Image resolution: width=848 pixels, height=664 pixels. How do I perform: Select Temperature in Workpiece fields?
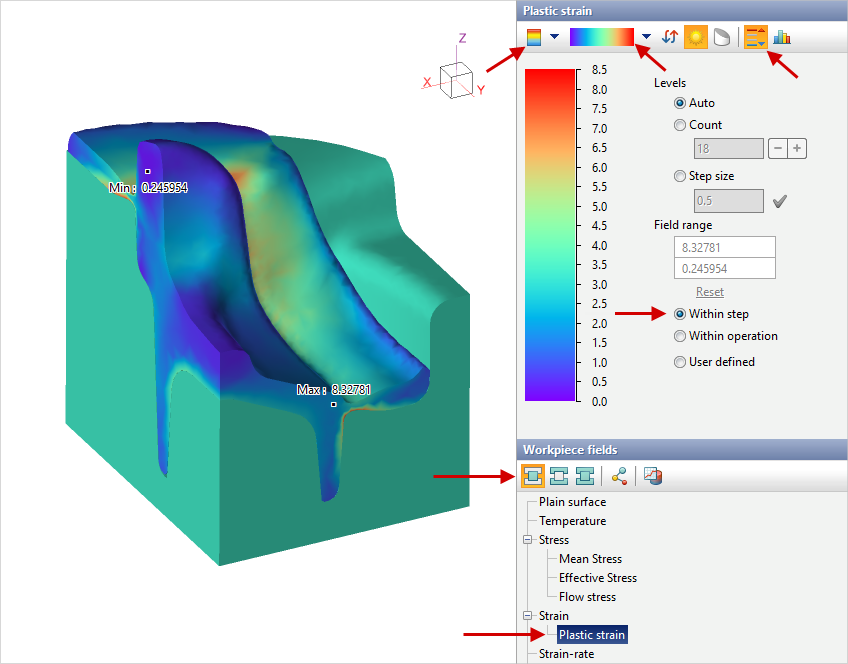pos(572,521)
